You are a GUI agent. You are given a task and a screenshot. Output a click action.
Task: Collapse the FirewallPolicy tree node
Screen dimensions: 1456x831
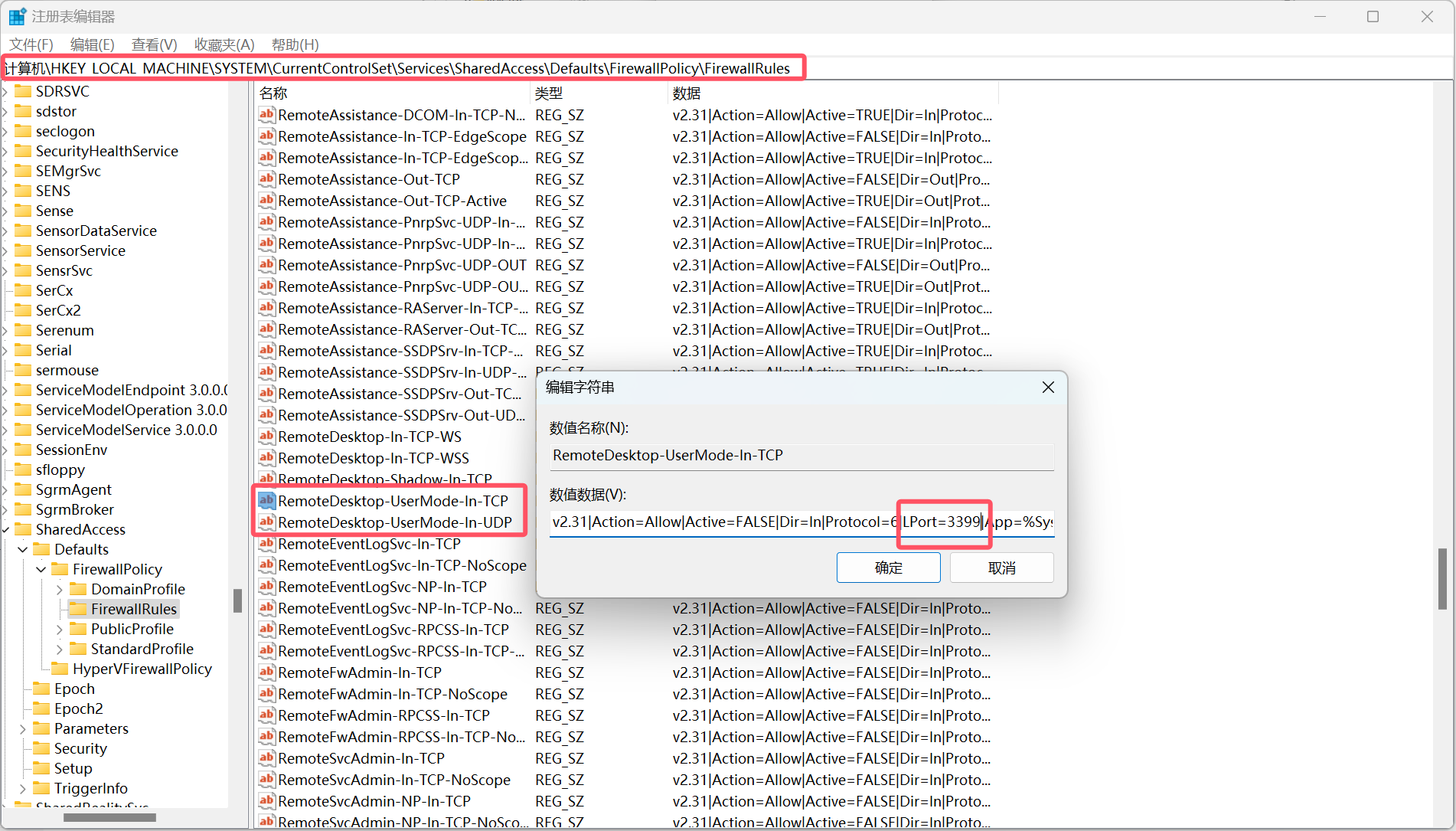41,569
